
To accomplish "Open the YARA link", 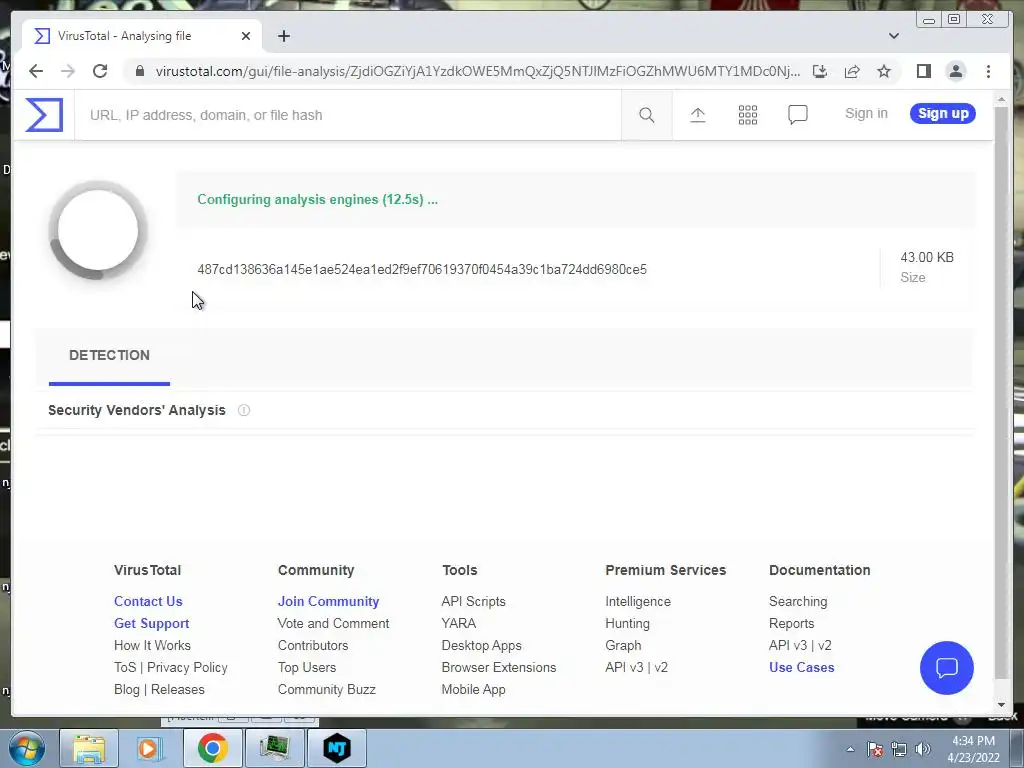I will [x=458, y=624].
